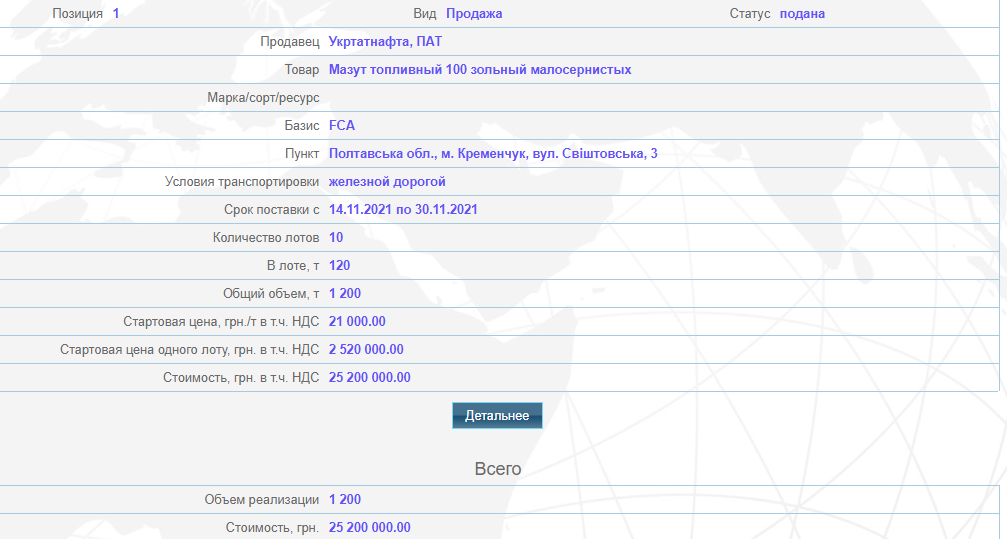
Task: Select the "120" tonnes per lot value
Action: (339, 266)
